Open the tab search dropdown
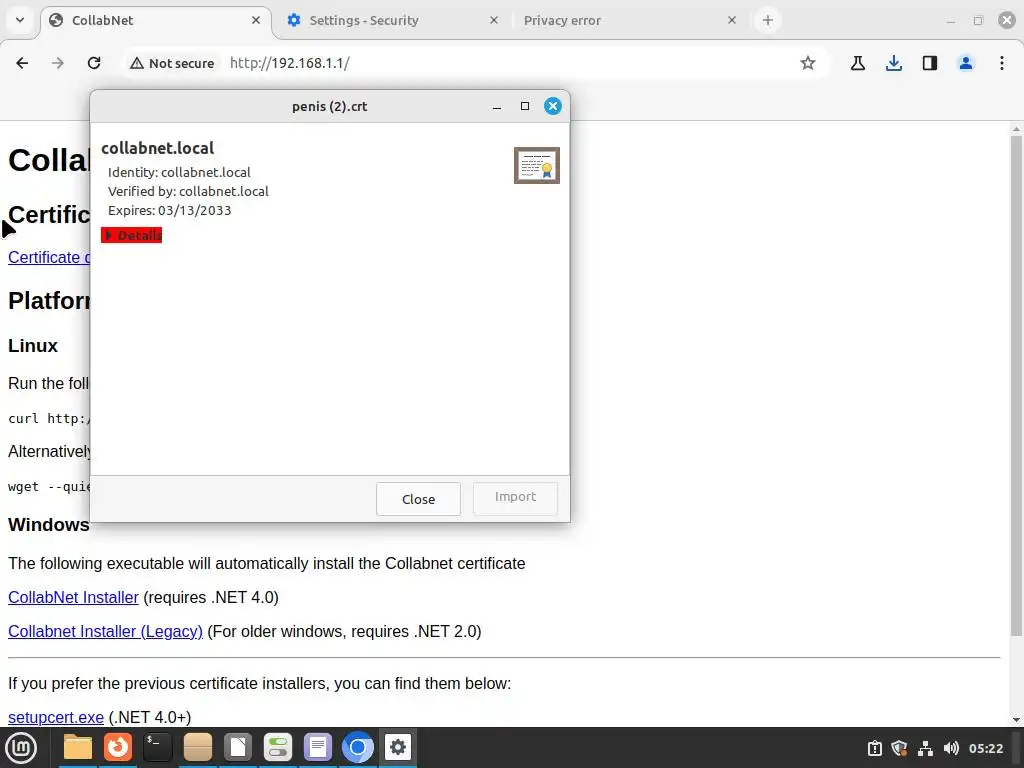1024x768 pixels. coord(20,20)
